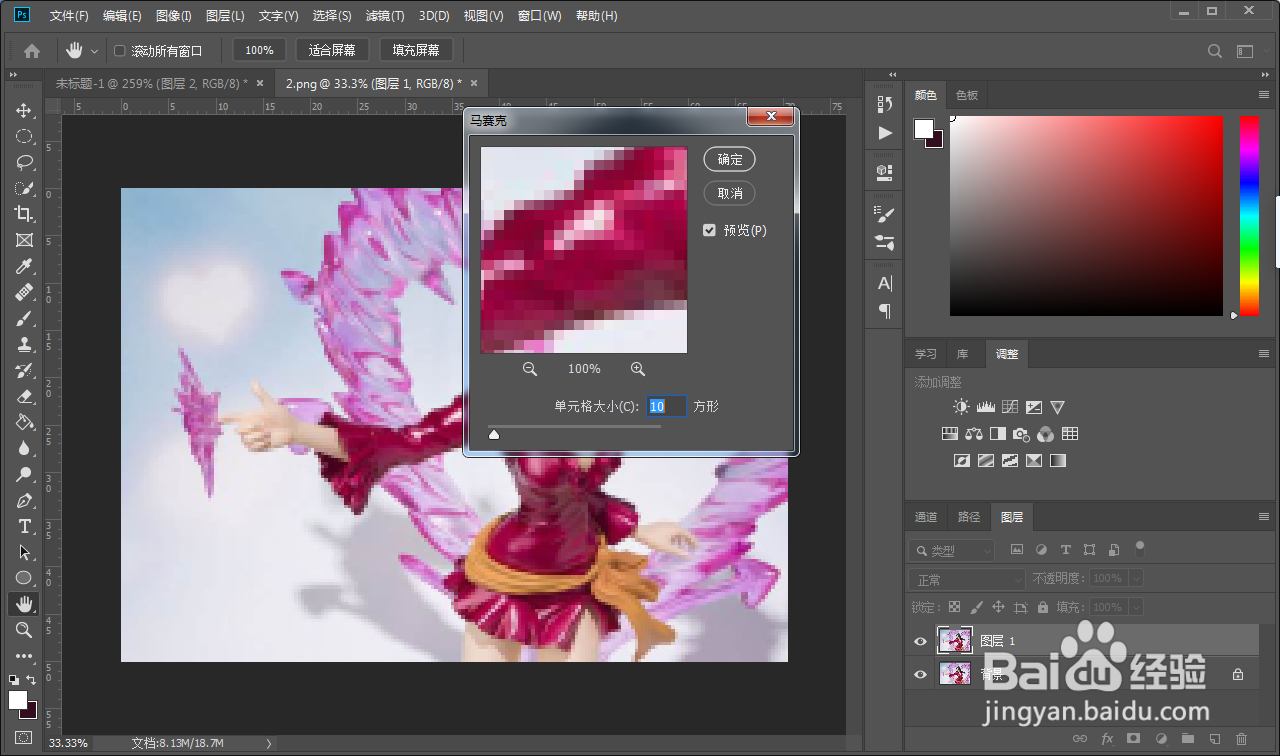The width and height of the screenshot is (1280, 756).
Task: Select the Zoom tool in toolbar
Action: tap(24, 630)
